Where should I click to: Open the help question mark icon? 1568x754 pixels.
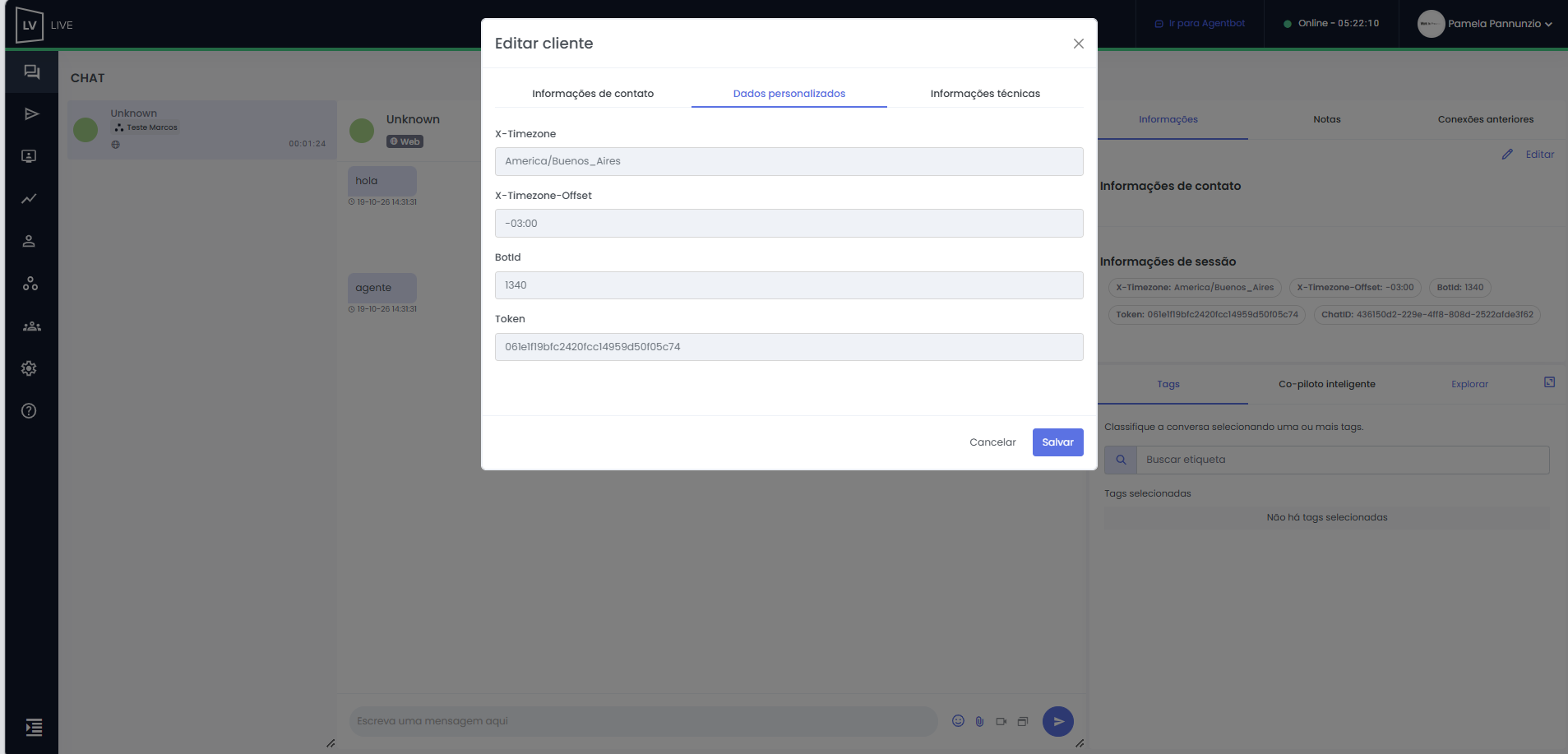tap(30, 411)
